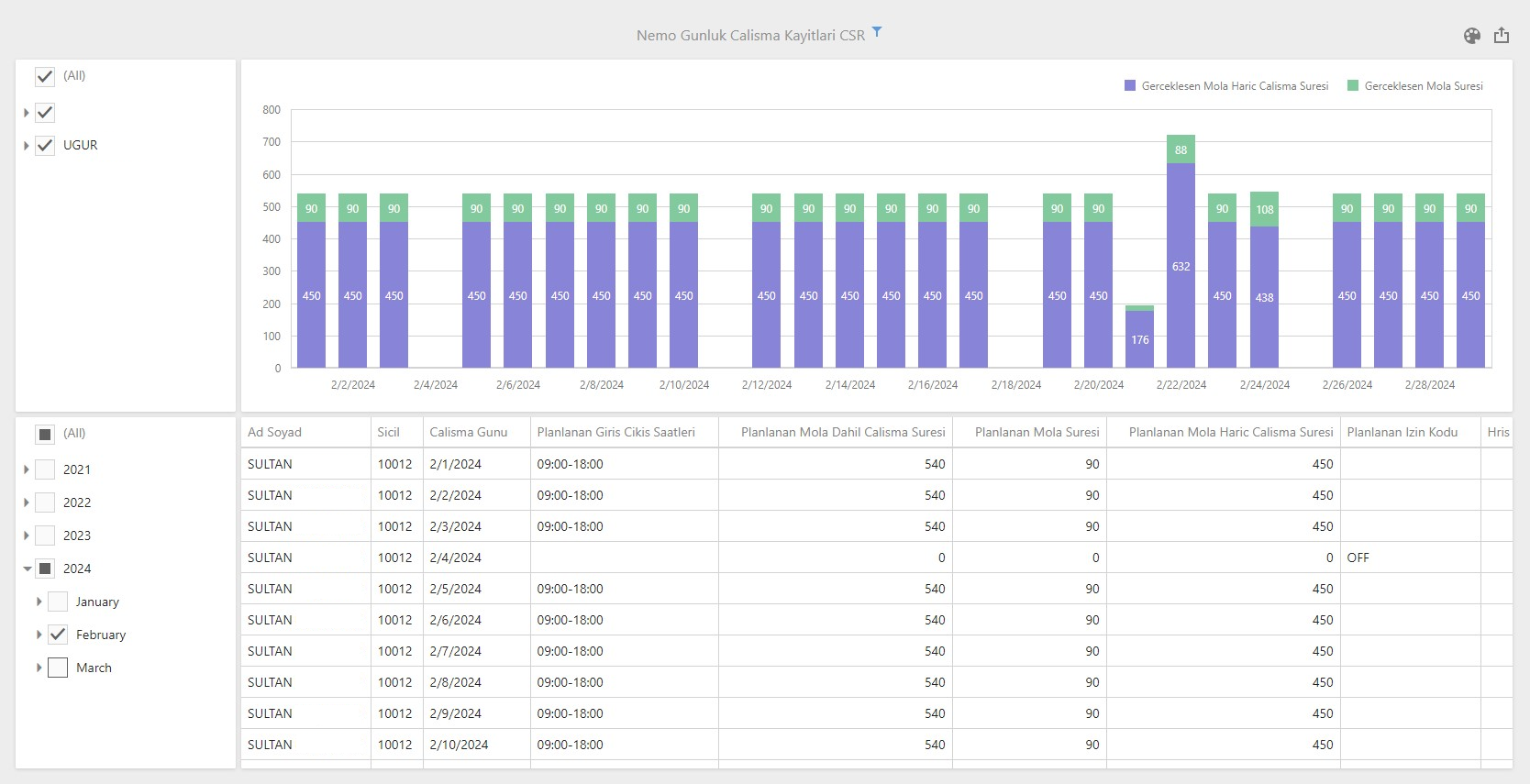1530x784 pixels.
Task: Check the 2022 checkbox
Action: pos(45,502)
